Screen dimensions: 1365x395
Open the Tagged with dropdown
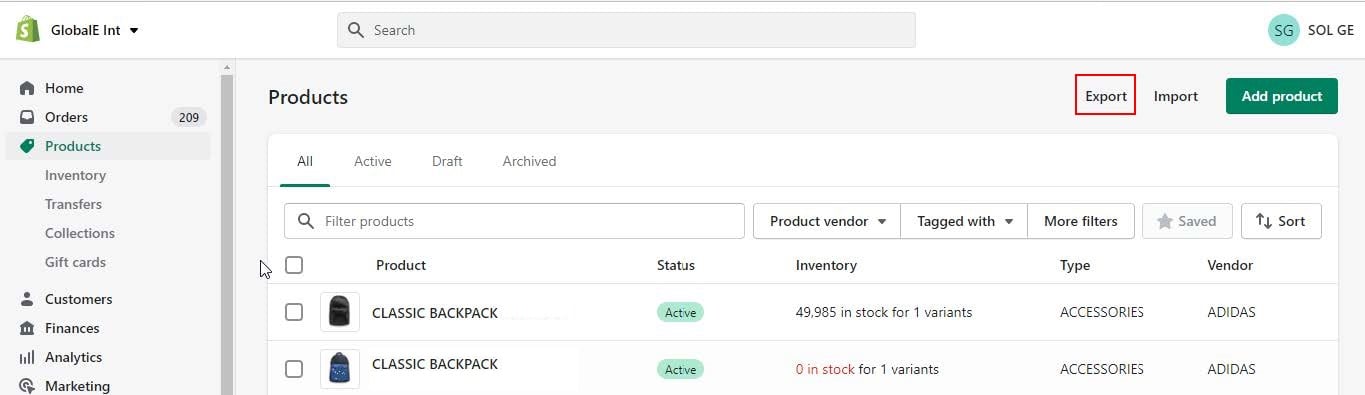964,221
